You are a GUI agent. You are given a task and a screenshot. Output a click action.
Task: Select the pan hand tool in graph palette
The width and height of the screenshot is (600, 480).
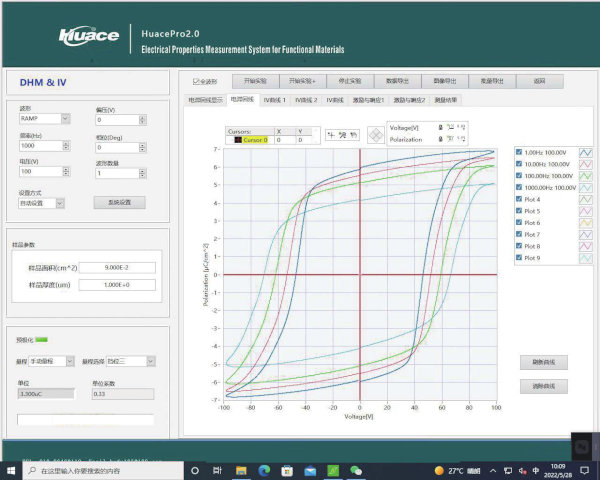point(353,134)
